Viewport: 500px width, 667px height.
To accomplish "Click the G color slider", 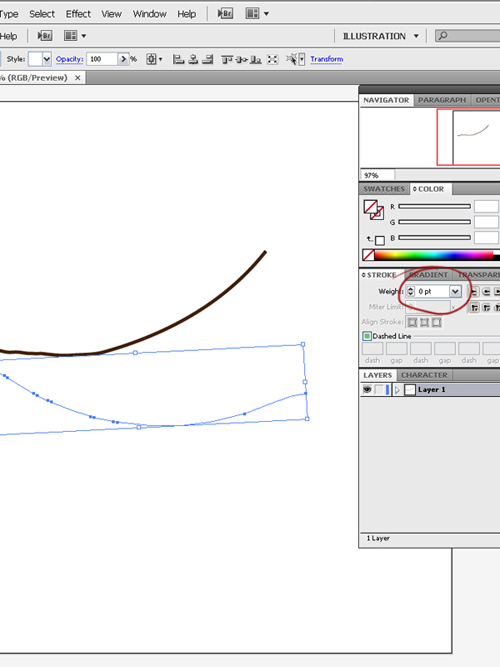I will (x=434, y=222).
